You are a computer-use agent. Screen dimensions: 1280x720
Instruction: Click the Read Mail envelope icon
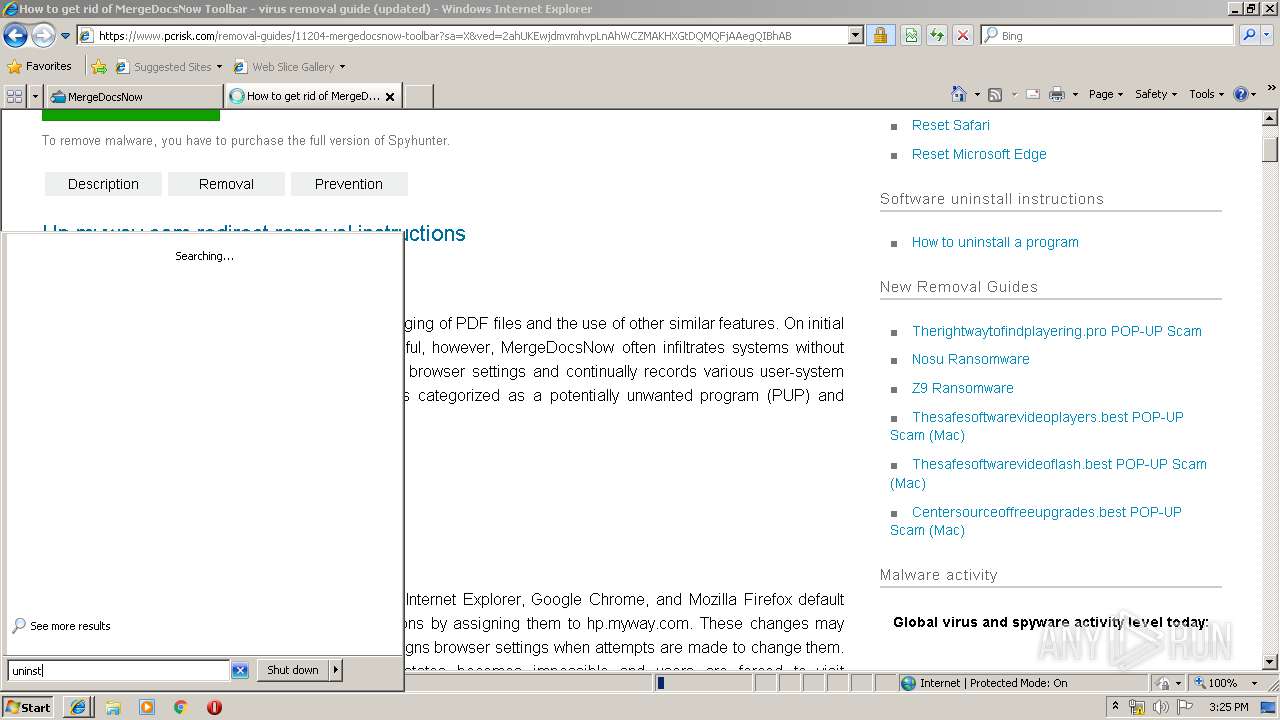[x=1032, y=94]
